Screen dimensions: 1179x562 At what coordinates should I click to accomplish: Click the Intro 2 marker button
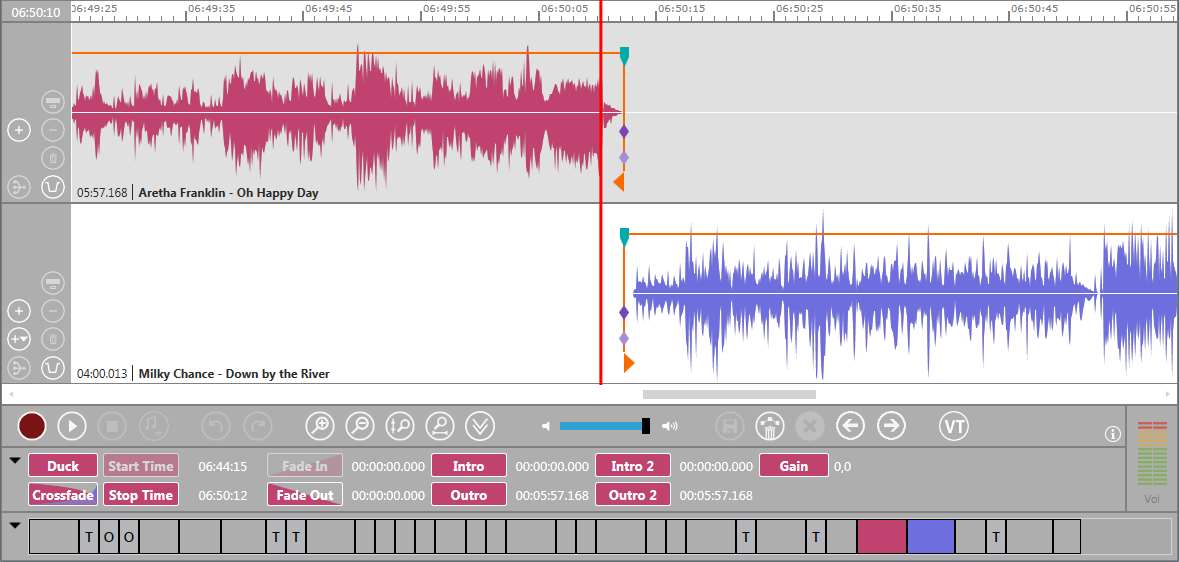(633, 466)
